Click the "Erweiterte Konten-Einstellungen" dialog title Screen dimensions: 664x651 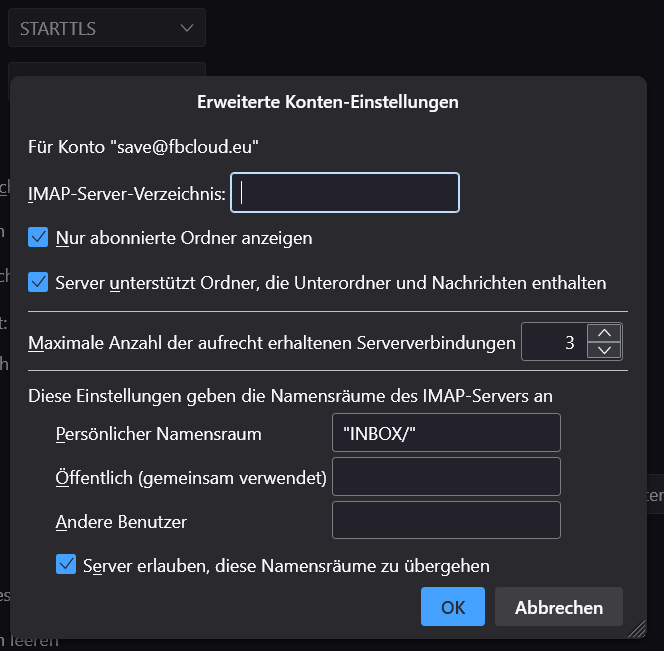pyautogui.click(x=328, y=102)
